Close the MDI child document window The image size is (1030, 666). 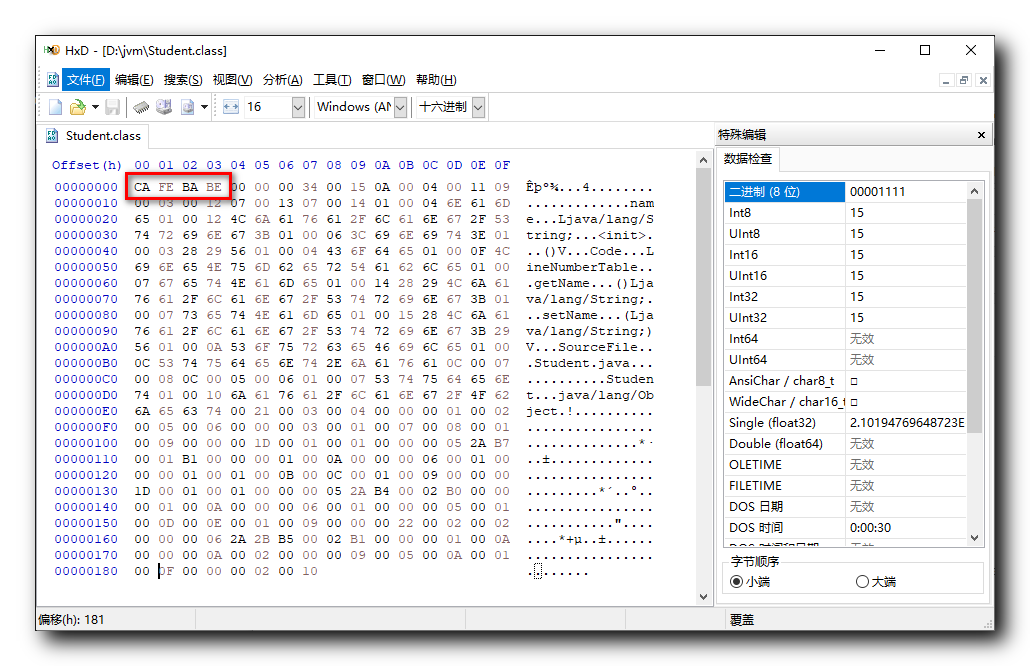[983, 80]
